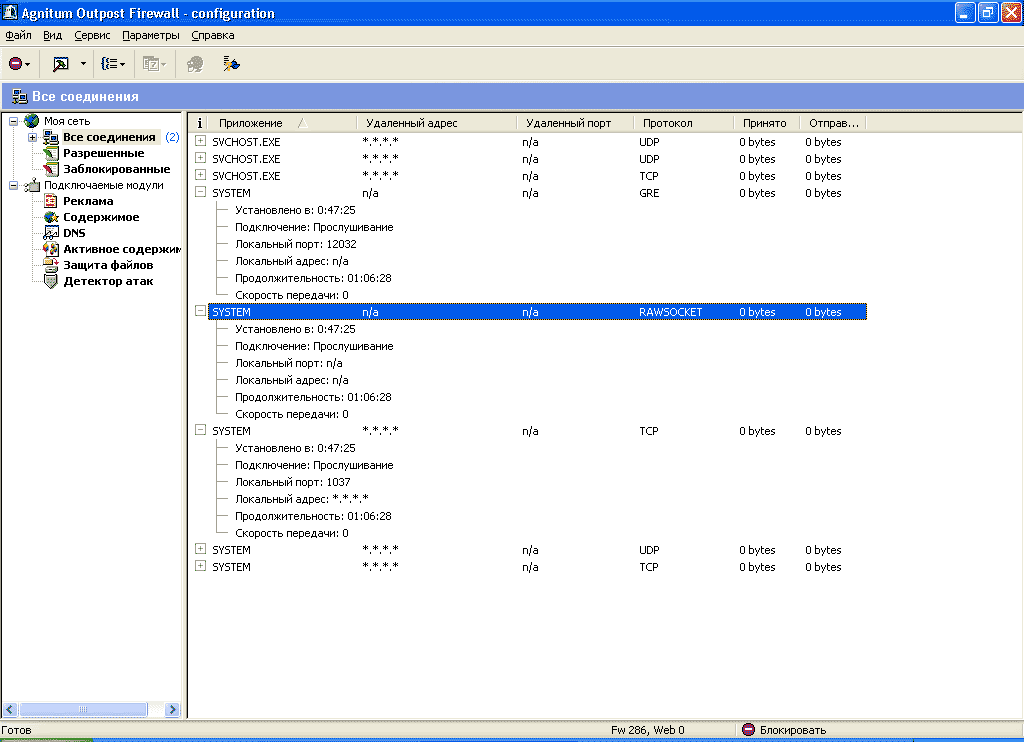Sort by the Удаленный адрес column header
The width and height of the screenshot is (1024, 742).
(437, 123)
